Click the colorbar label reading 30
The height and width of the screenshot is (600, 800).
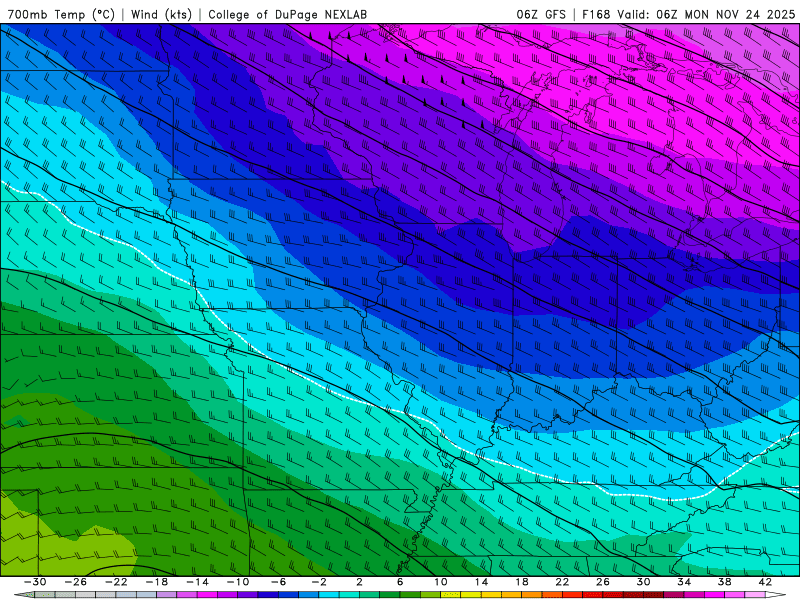click(643, 582)
